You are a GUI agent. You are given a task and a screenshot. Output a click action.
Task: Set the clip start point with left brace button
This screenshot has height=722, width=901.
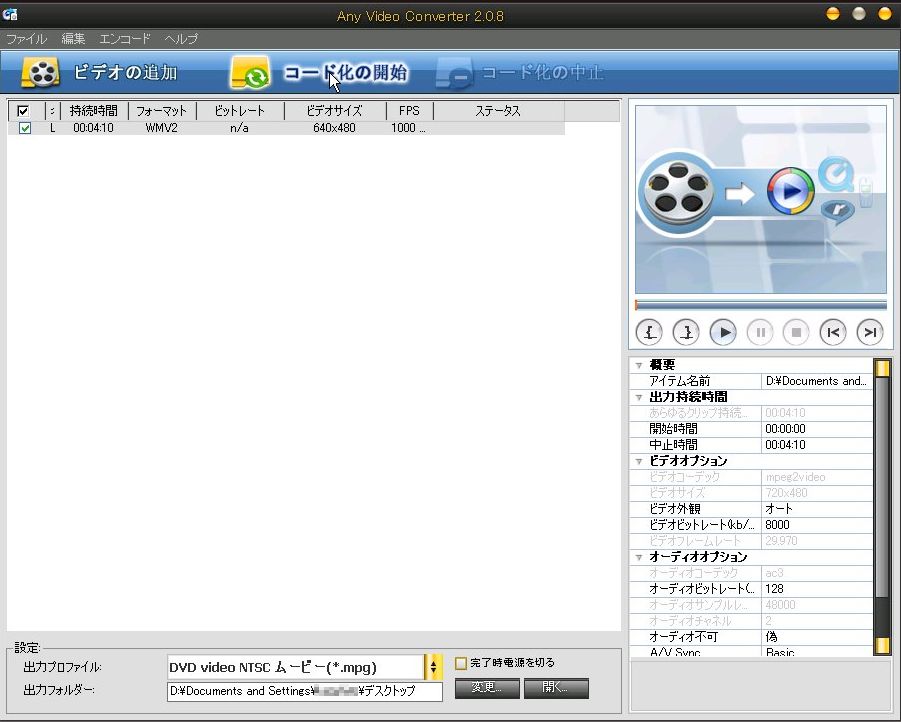(649, 332)
